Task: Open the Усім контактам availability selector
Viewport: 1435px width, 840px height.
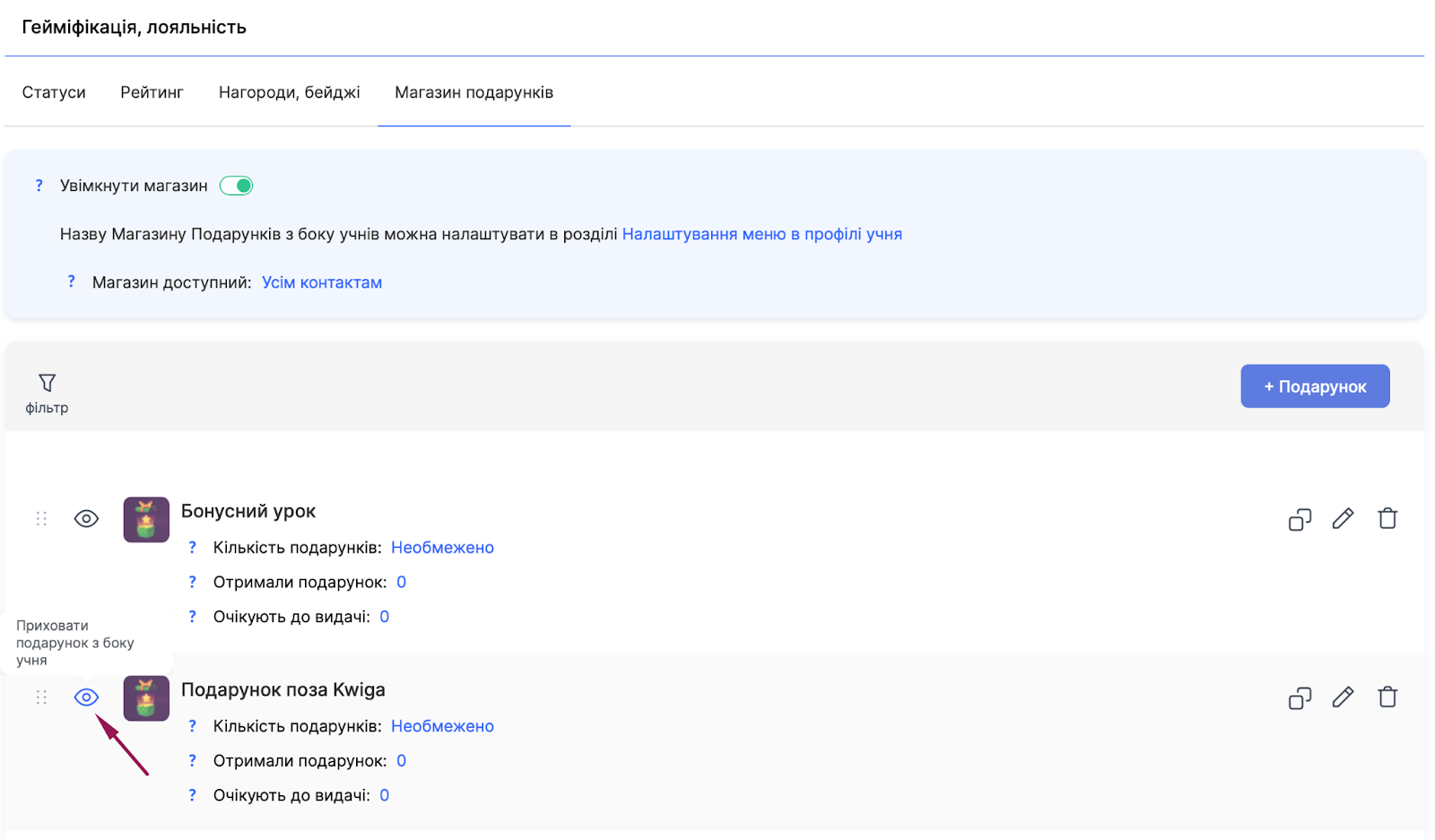Action: (321, 282)
